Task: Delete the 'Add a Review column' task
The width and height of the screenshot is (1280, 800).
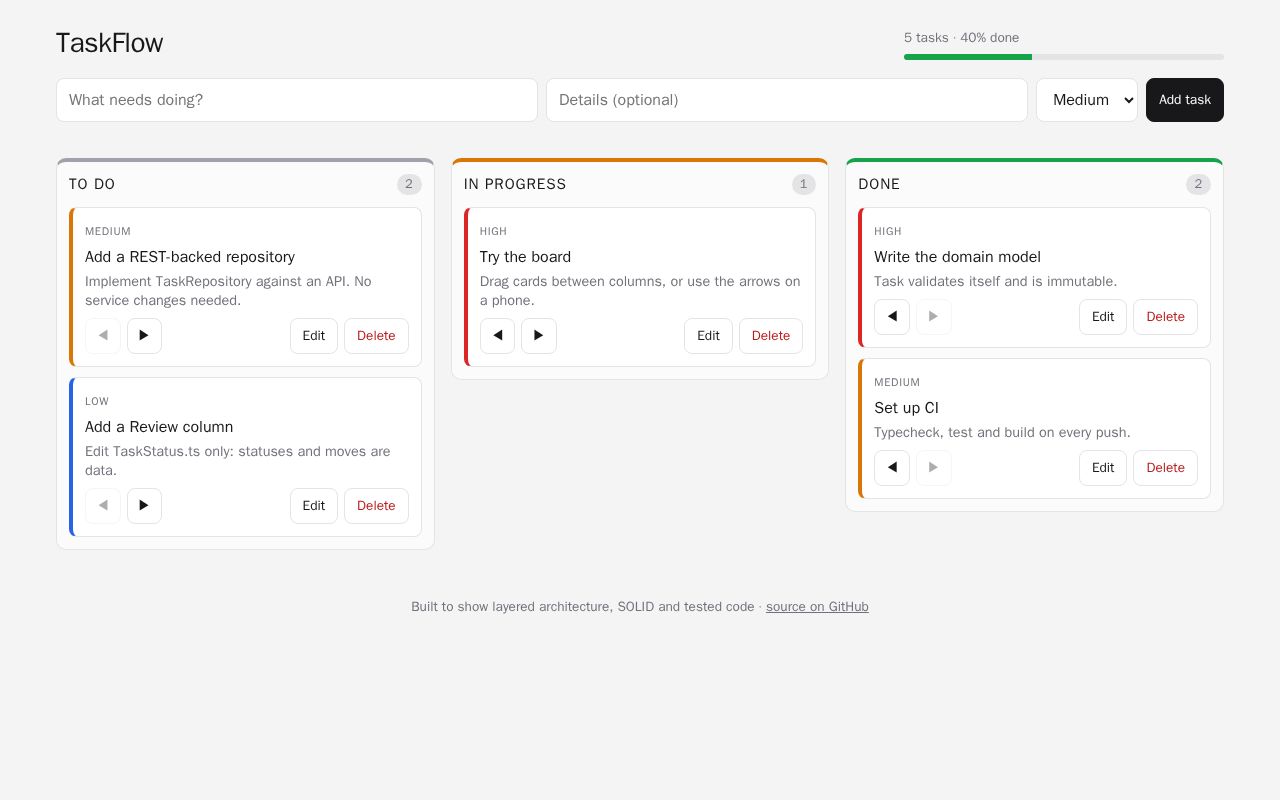Action: pyautogui.click(x=376, y=506)
